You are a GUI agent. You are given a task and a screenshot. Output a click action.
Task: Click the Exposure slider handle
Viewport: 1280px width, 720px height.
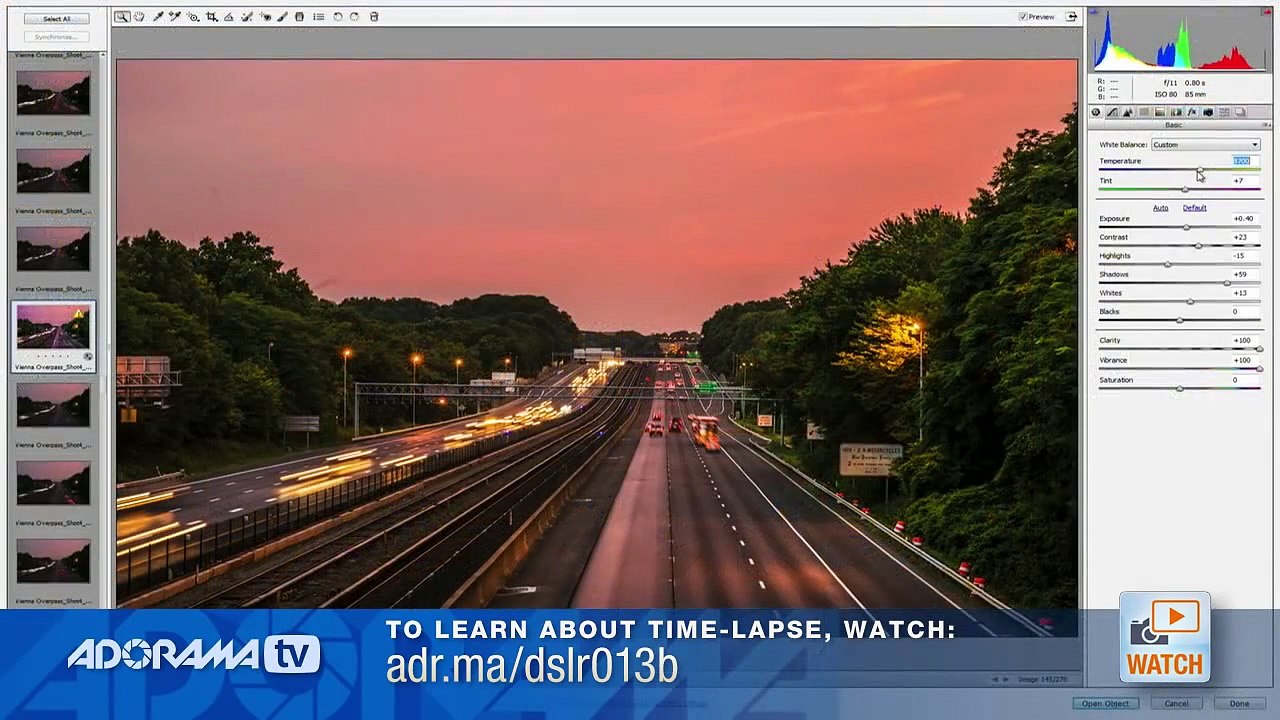(1186, 227)
